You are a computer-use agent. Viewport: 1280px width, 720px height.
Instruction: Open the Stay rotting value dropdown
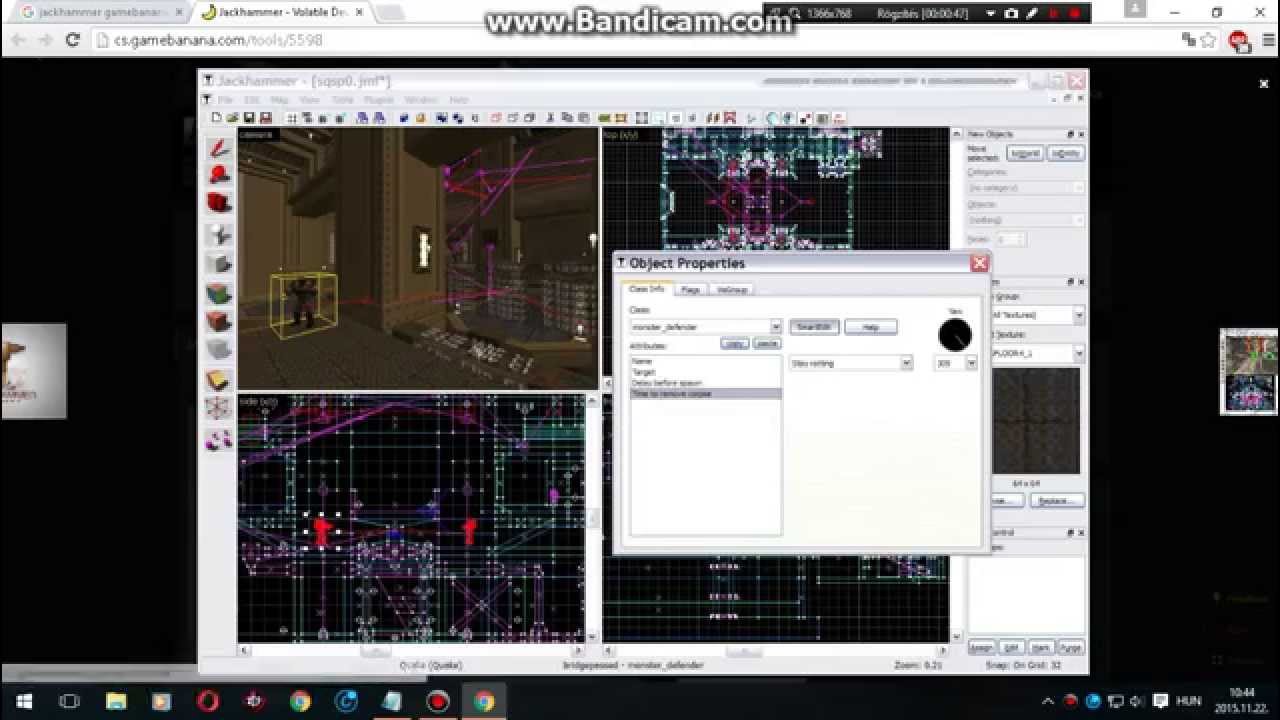tap(906, 363)
